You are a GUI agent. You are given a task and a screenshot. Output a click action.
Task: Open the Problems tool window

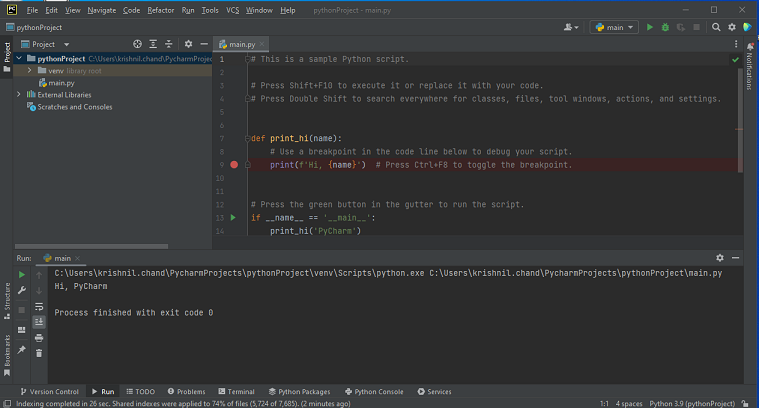pos(186,392)
